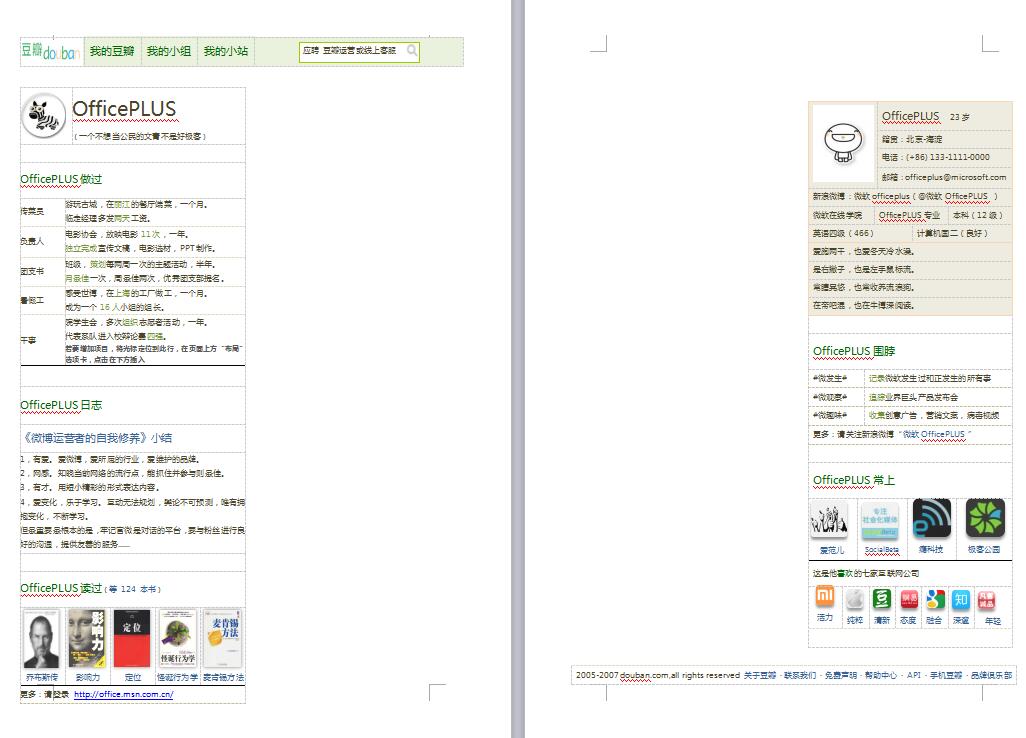Click the blue wireless signal site icon

coord(931,519)
